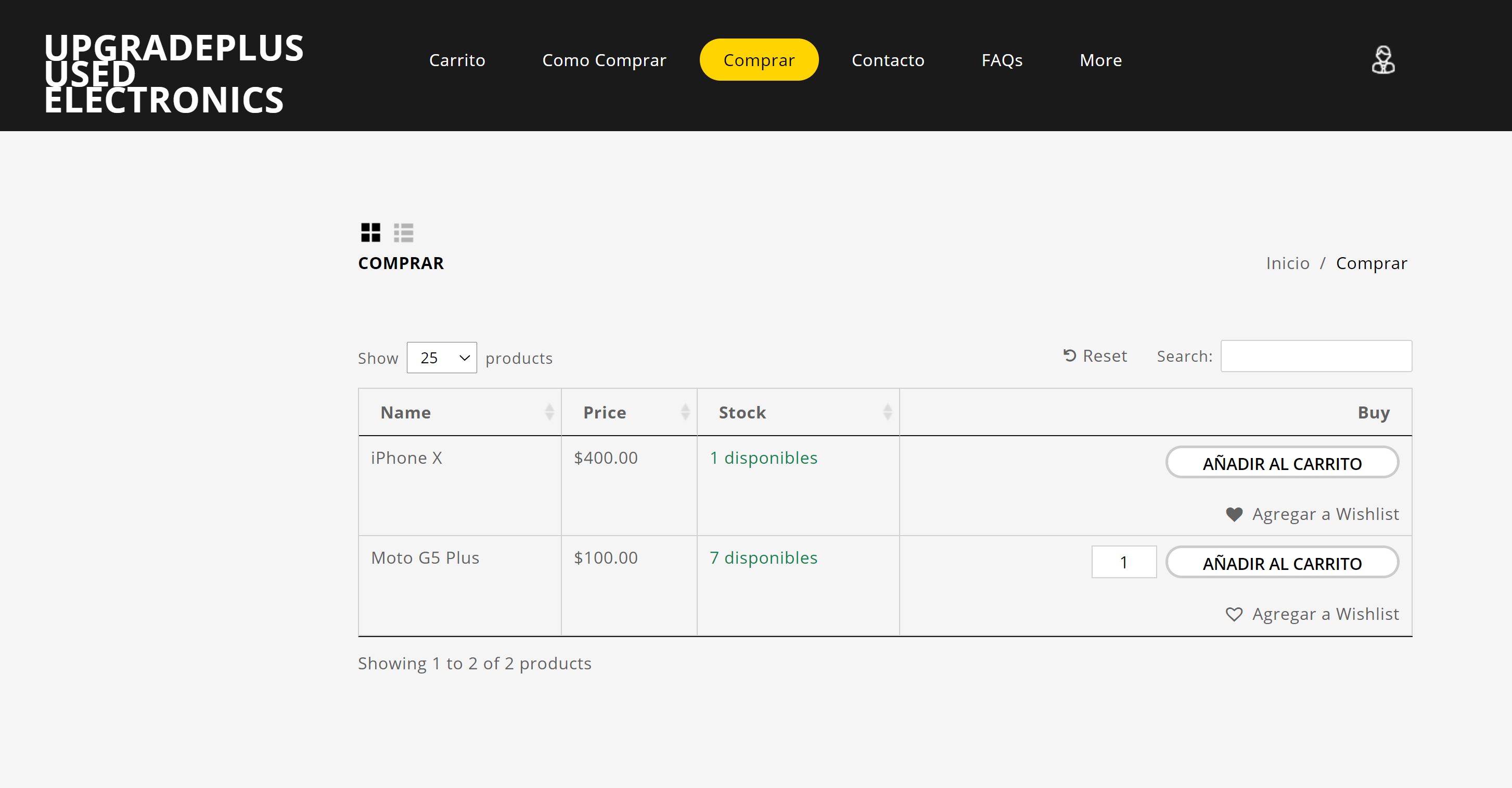The image size is (1512, 788).
Task: Sort table by Stock column arrows
Action: 887,412
